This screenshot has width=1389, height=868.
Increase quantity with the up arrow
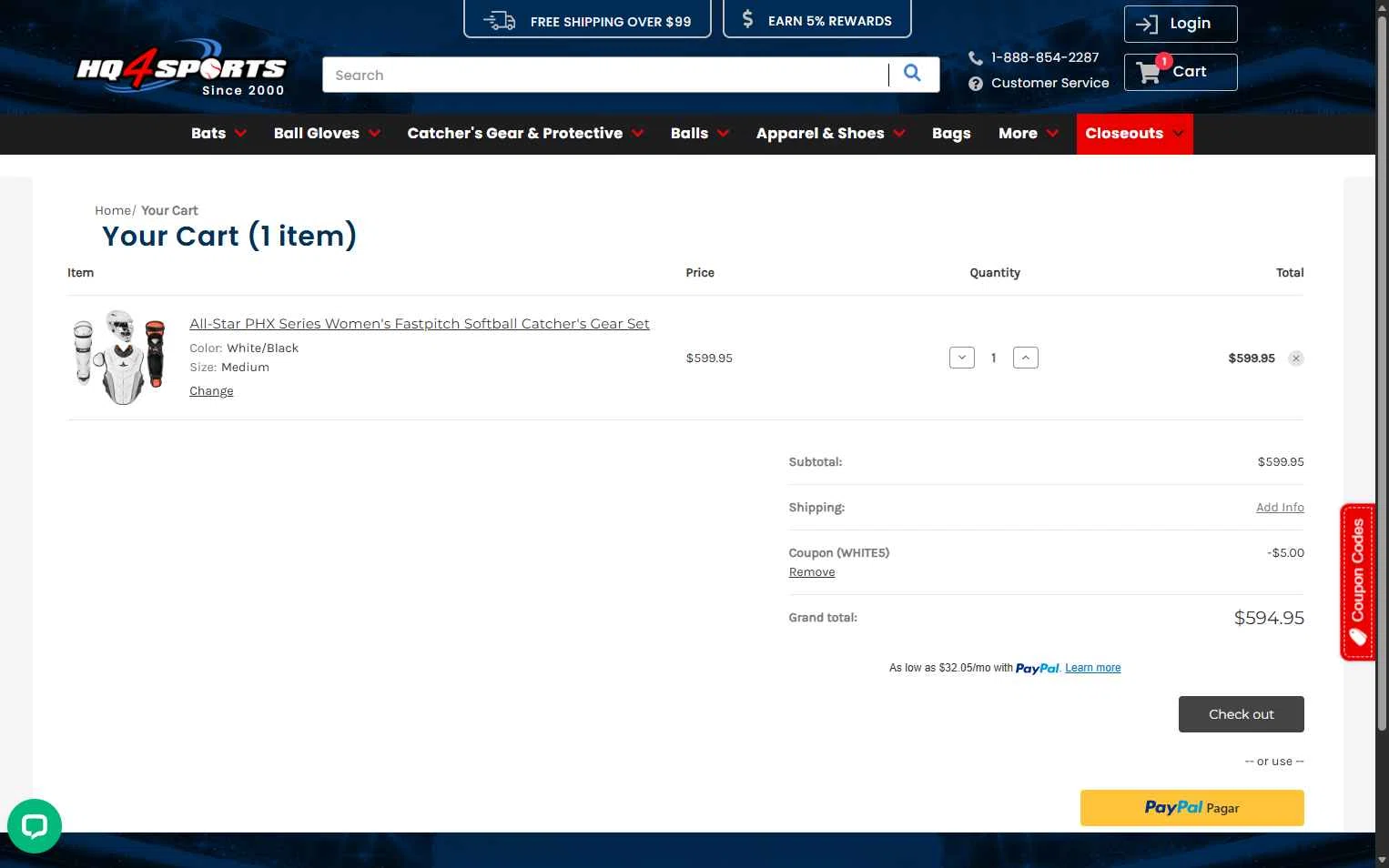pyautogui.click(x=1026, y=358)
